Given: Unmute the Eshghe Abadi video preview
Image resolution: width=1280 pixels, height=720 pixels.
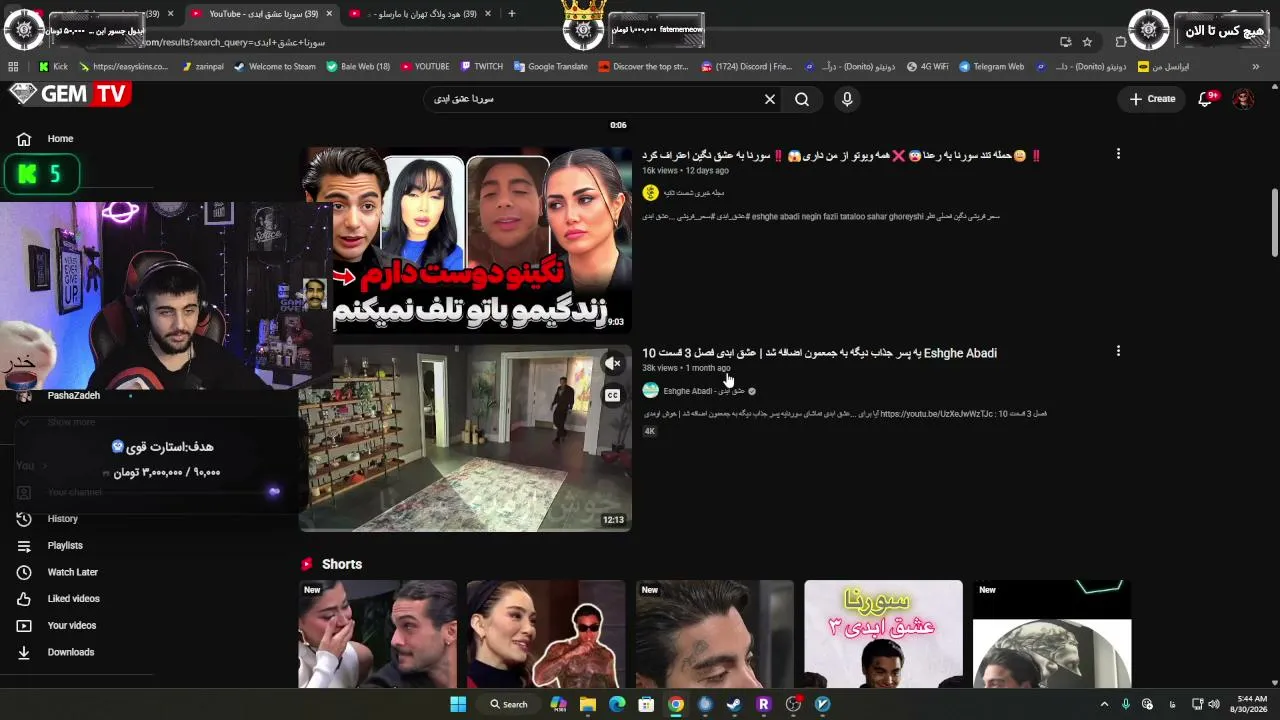Looking at the screenshot, I should click(613, 363).
